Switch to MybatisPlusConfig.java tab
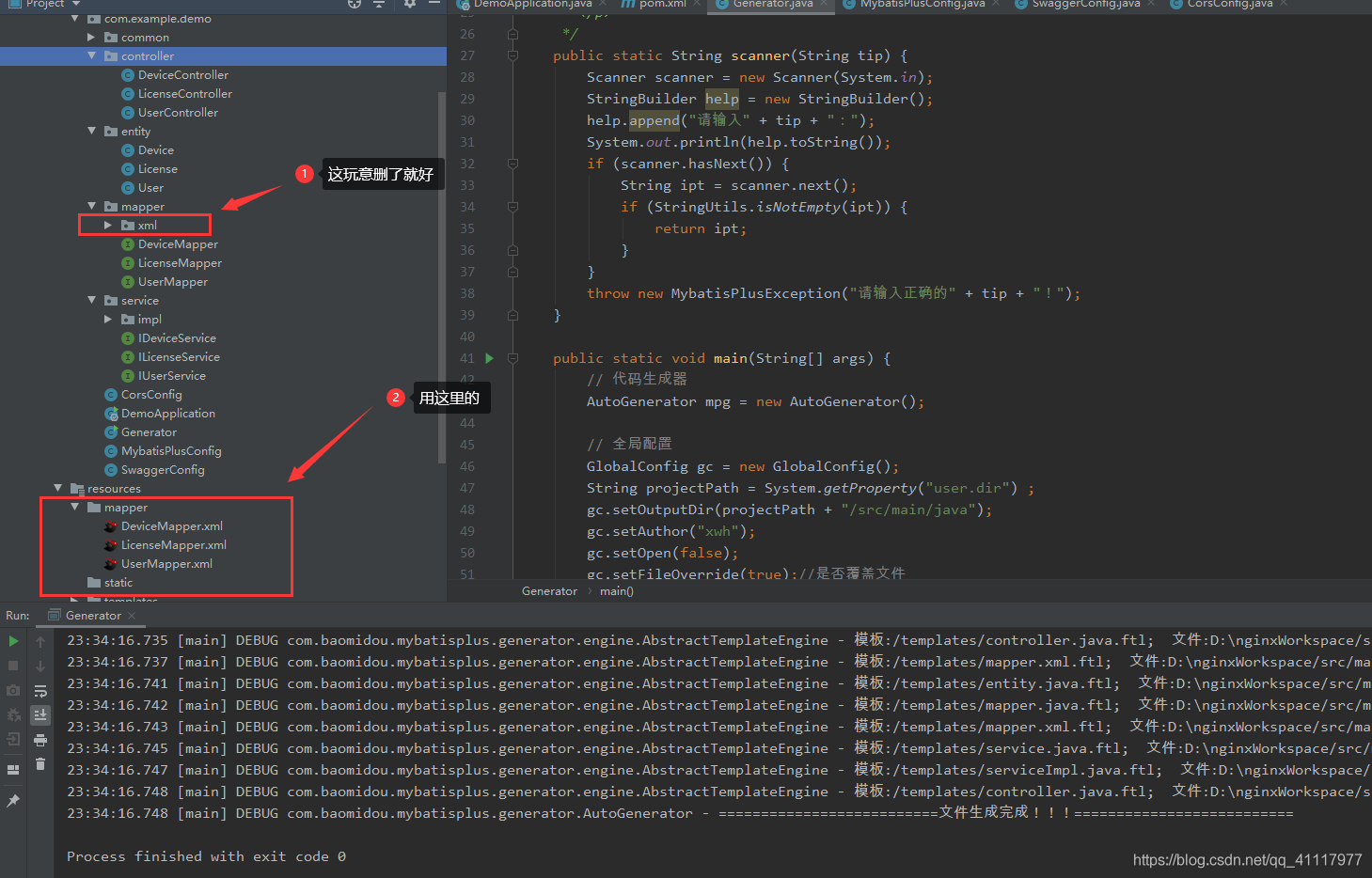 tap(923, 4)
